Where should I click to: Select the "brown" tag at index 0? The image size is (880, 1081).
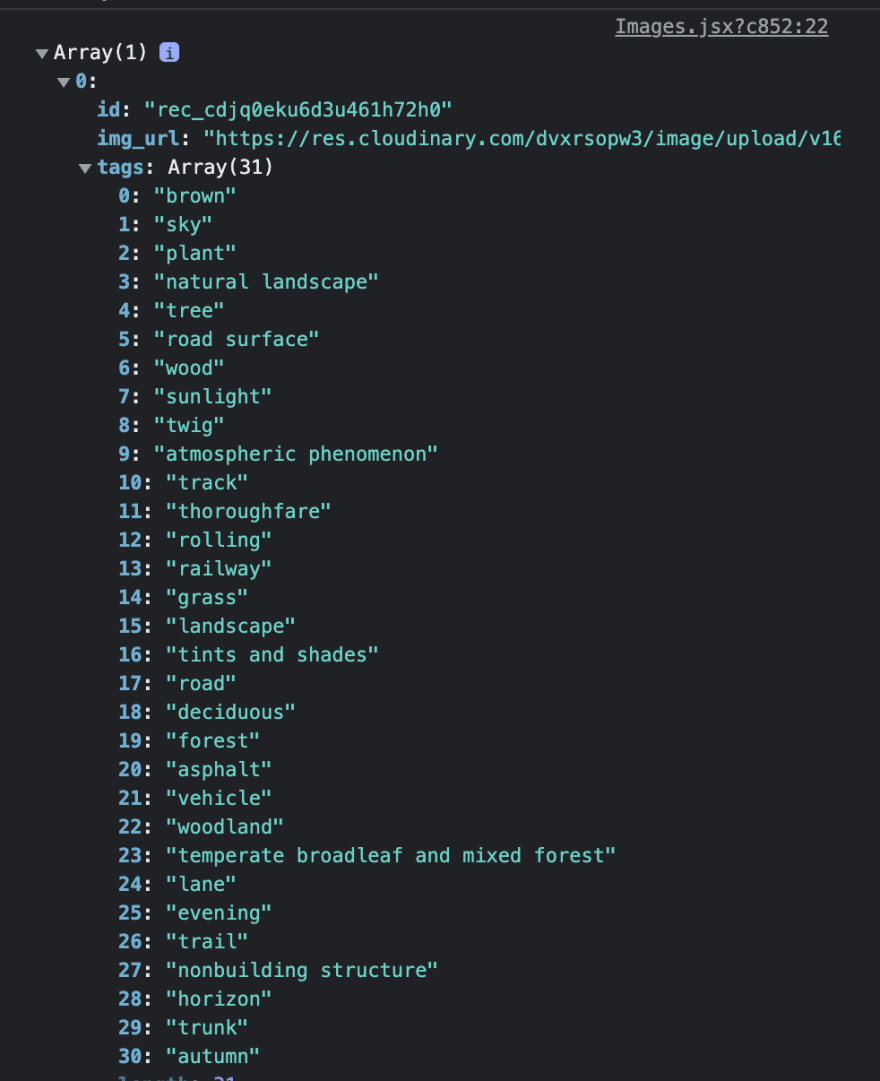click(196, 196)
